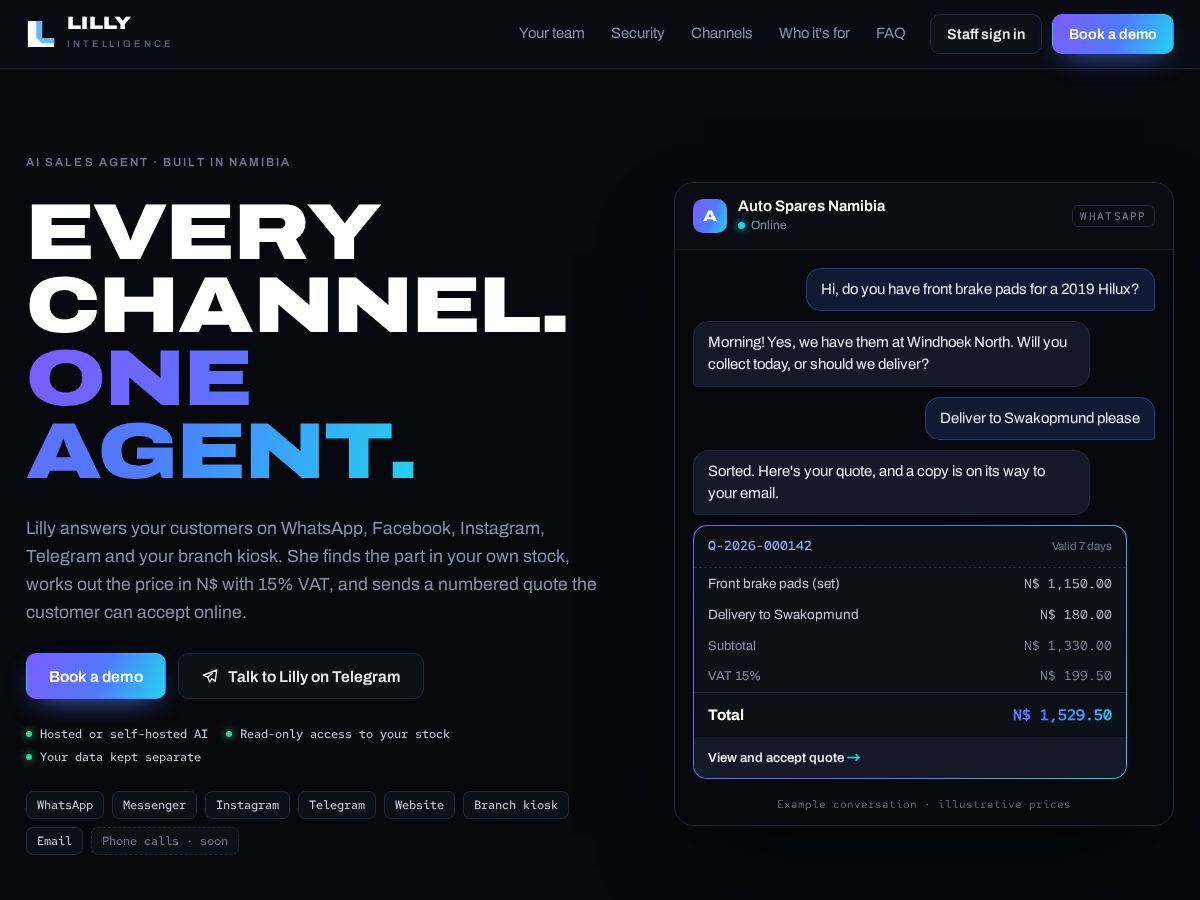The width and height of the screenshot is (1200, 900).
Task: Click the Online status text
Action: click(769, 225)
